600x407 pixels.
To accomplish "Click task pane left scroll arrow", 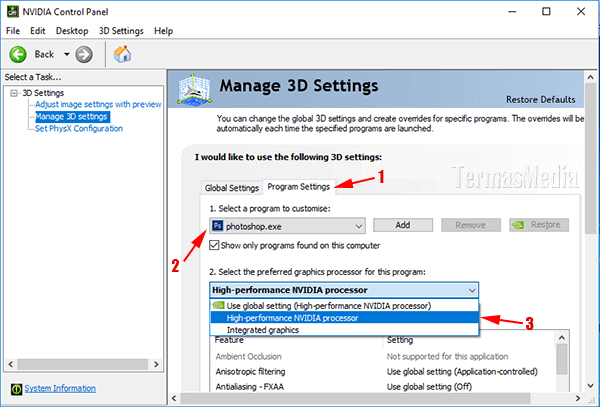I will click(x=11, y=364).
